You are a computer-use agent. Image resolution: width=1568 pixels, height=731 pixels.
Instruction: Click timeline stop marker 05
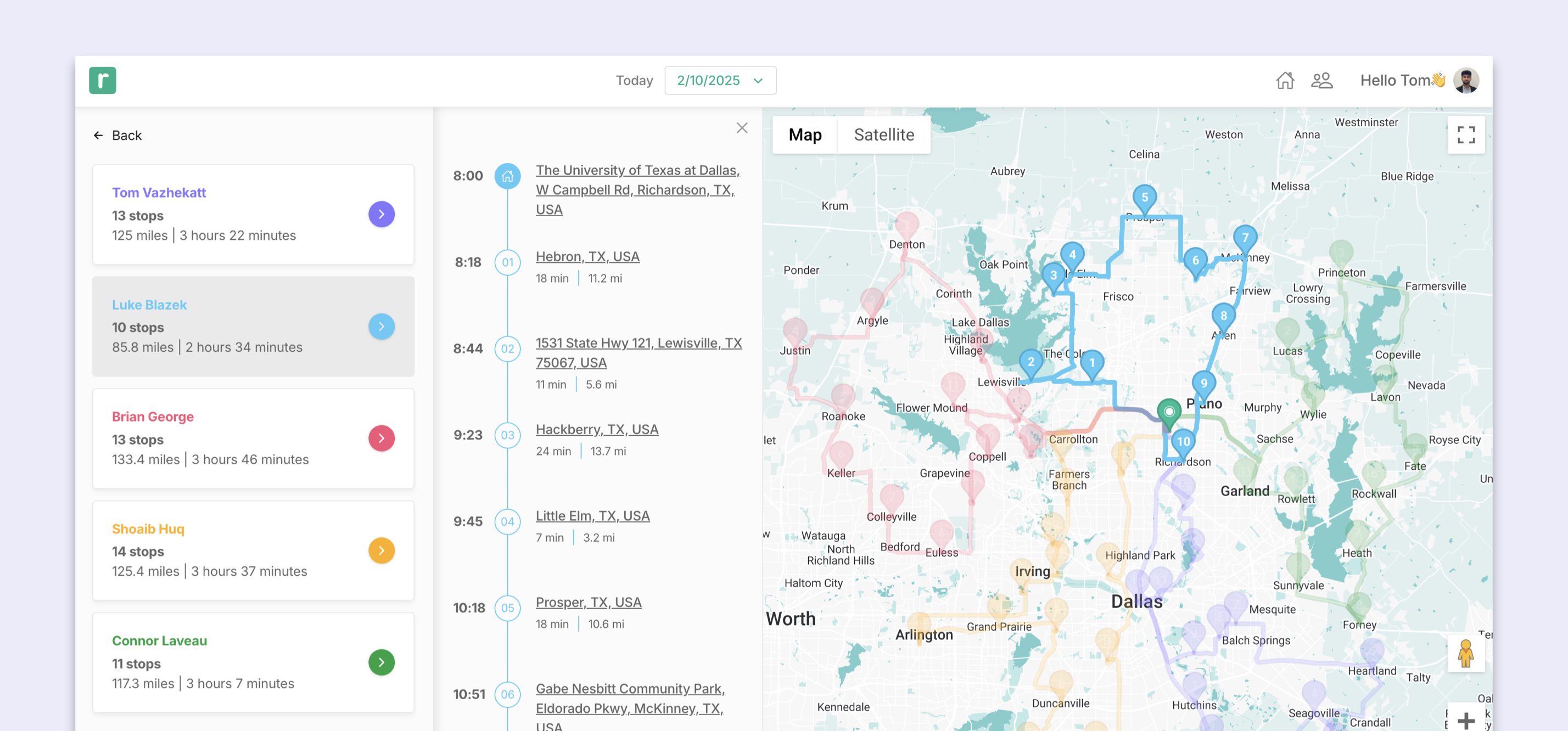(507, 608)
